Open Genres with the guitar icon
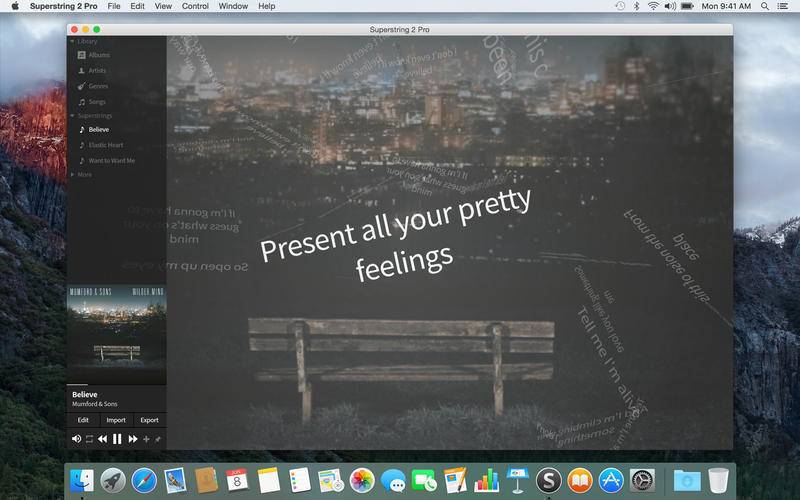800x500 pixels. [93, 86]
